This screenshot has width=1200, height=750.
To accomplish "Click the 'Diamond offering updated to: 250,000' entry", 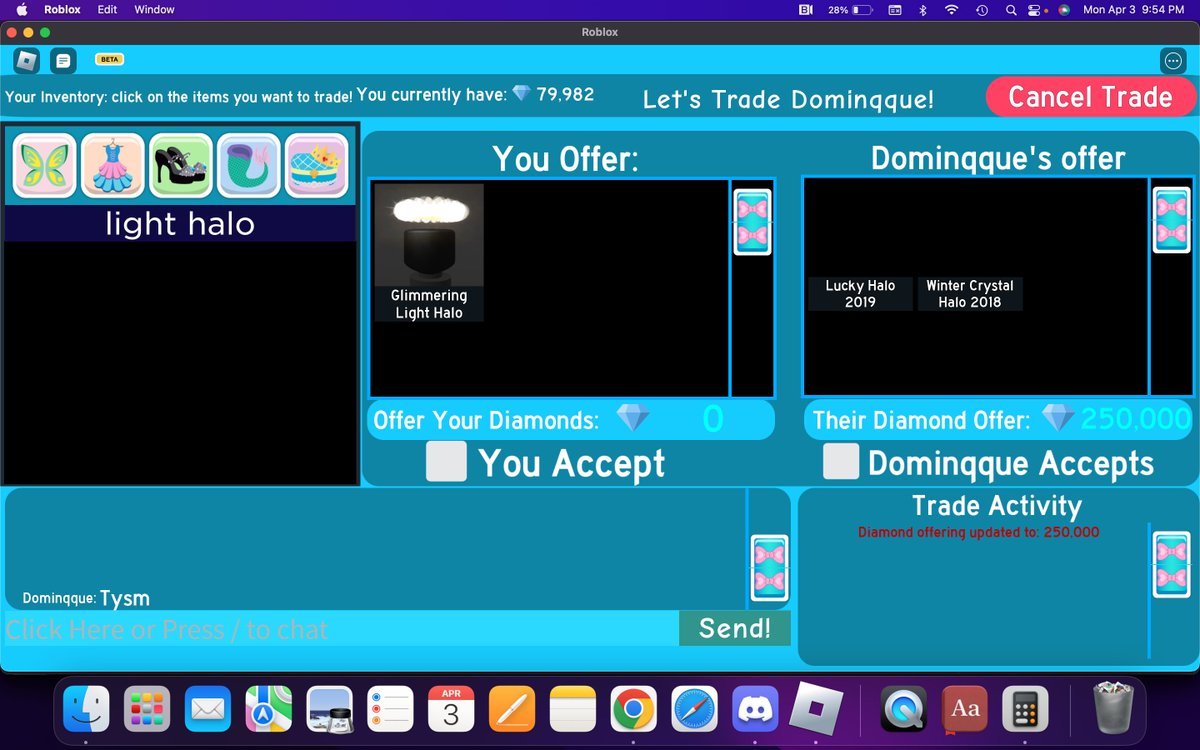I will (978, 532).
